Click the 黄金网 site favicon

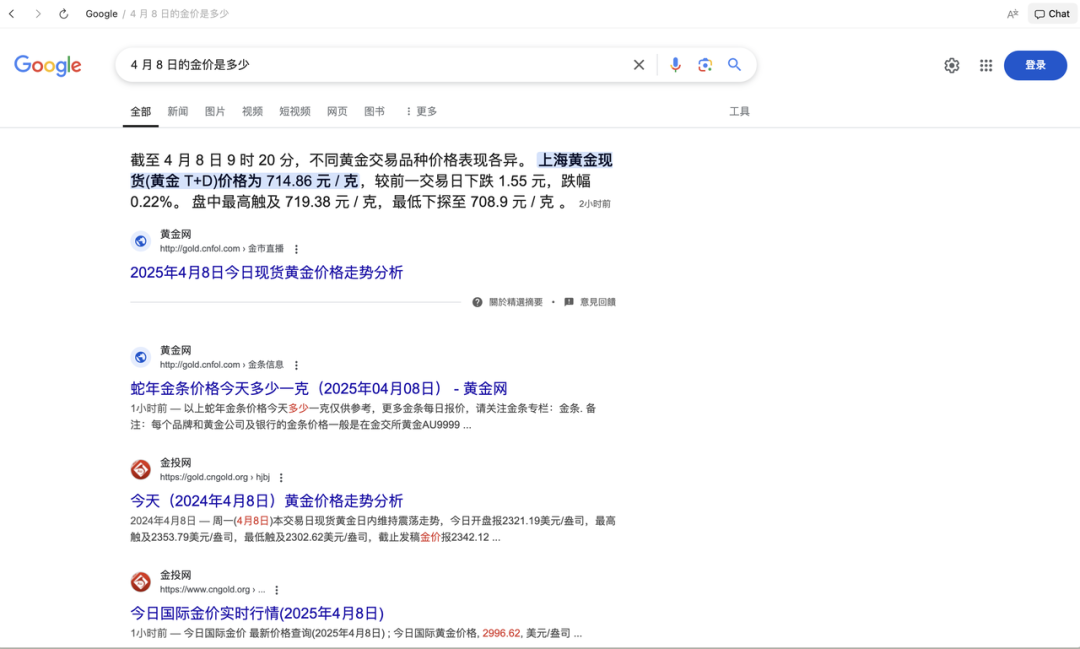click(x=140, y=240)
